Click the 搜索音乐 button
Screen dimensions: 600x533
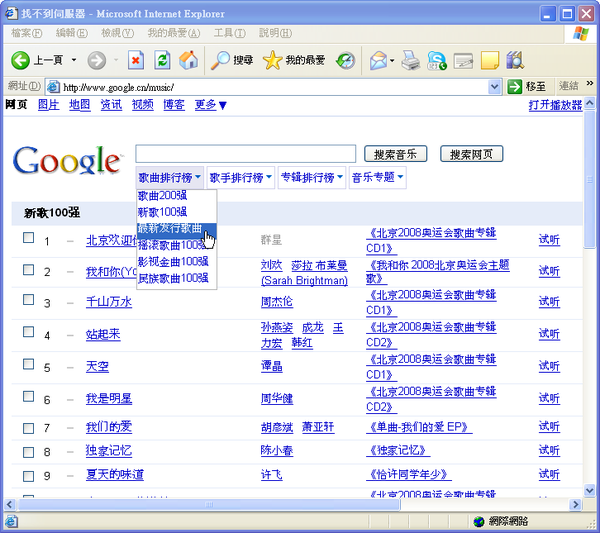[395, 154]
